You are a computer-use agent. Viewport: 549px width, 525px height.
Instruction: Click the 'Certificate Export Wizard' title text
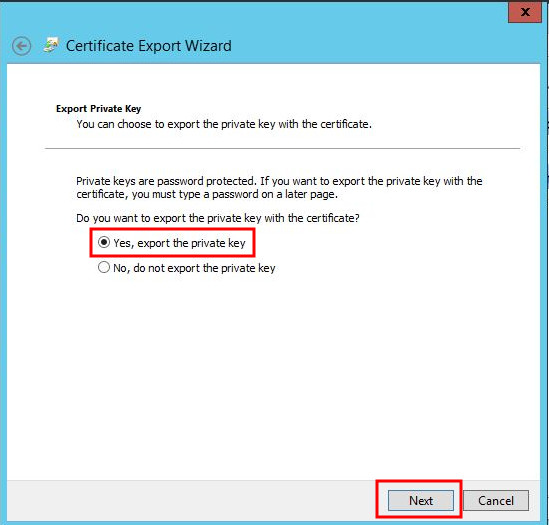pos(149,46)
